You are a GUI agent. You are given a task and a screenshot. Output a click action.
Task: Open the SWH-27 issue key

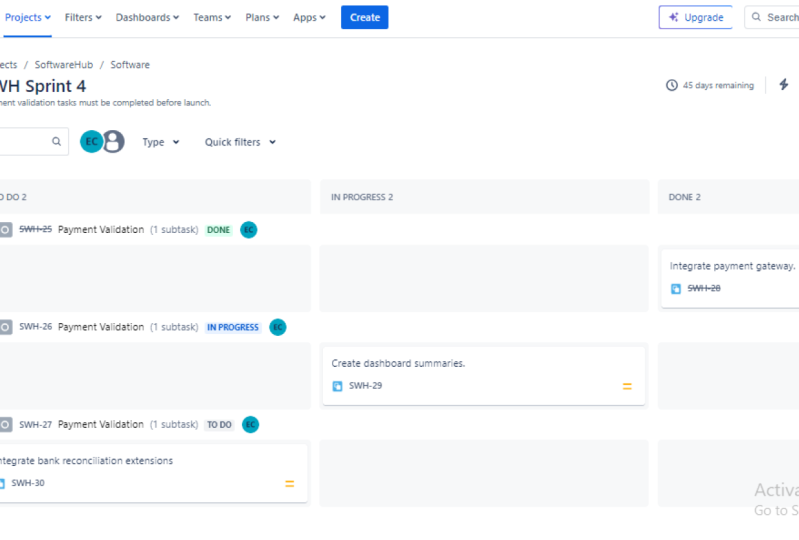[35, 424]
